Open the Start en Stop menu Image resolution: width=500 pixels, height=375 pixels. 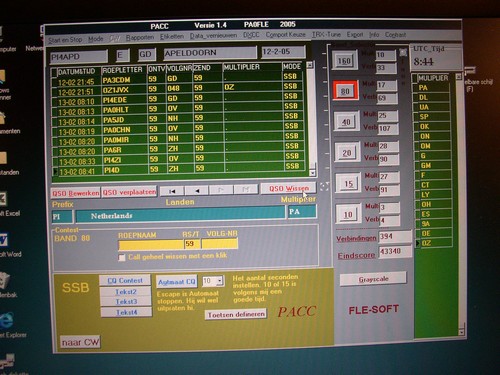coord(65,40)
